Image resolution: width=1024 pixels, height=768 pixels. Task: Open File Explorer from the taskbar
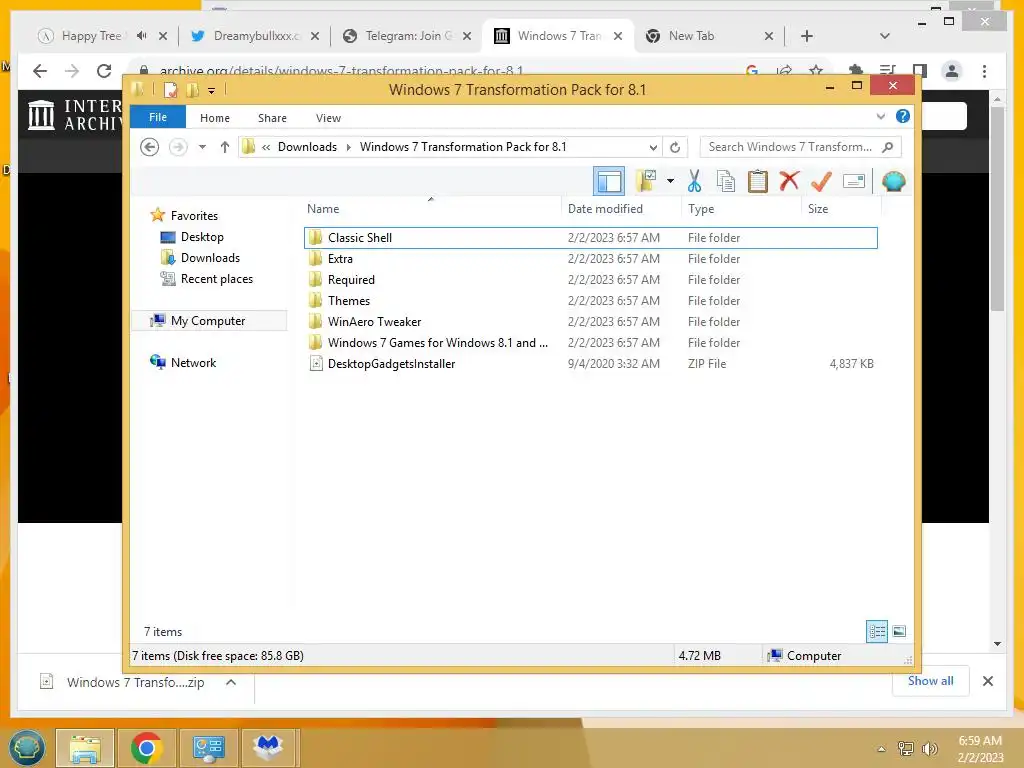(85, 748)
